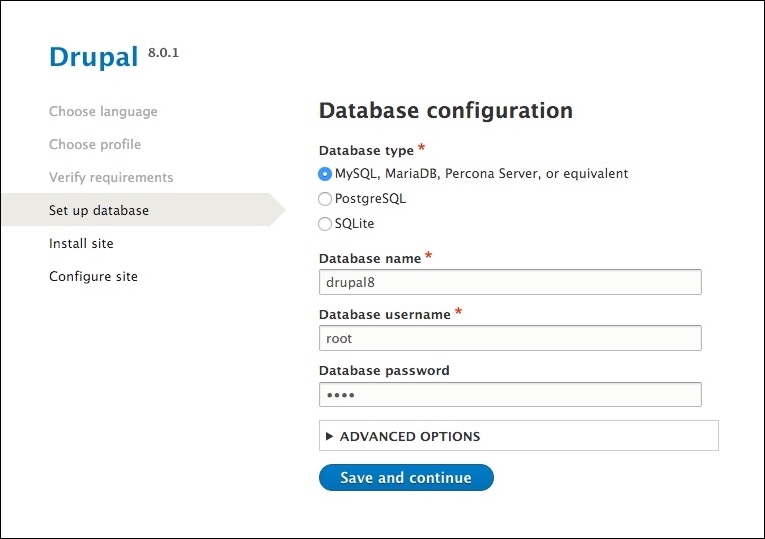Click the Database username label
The image size is (765, 539).
coord(384,315)
